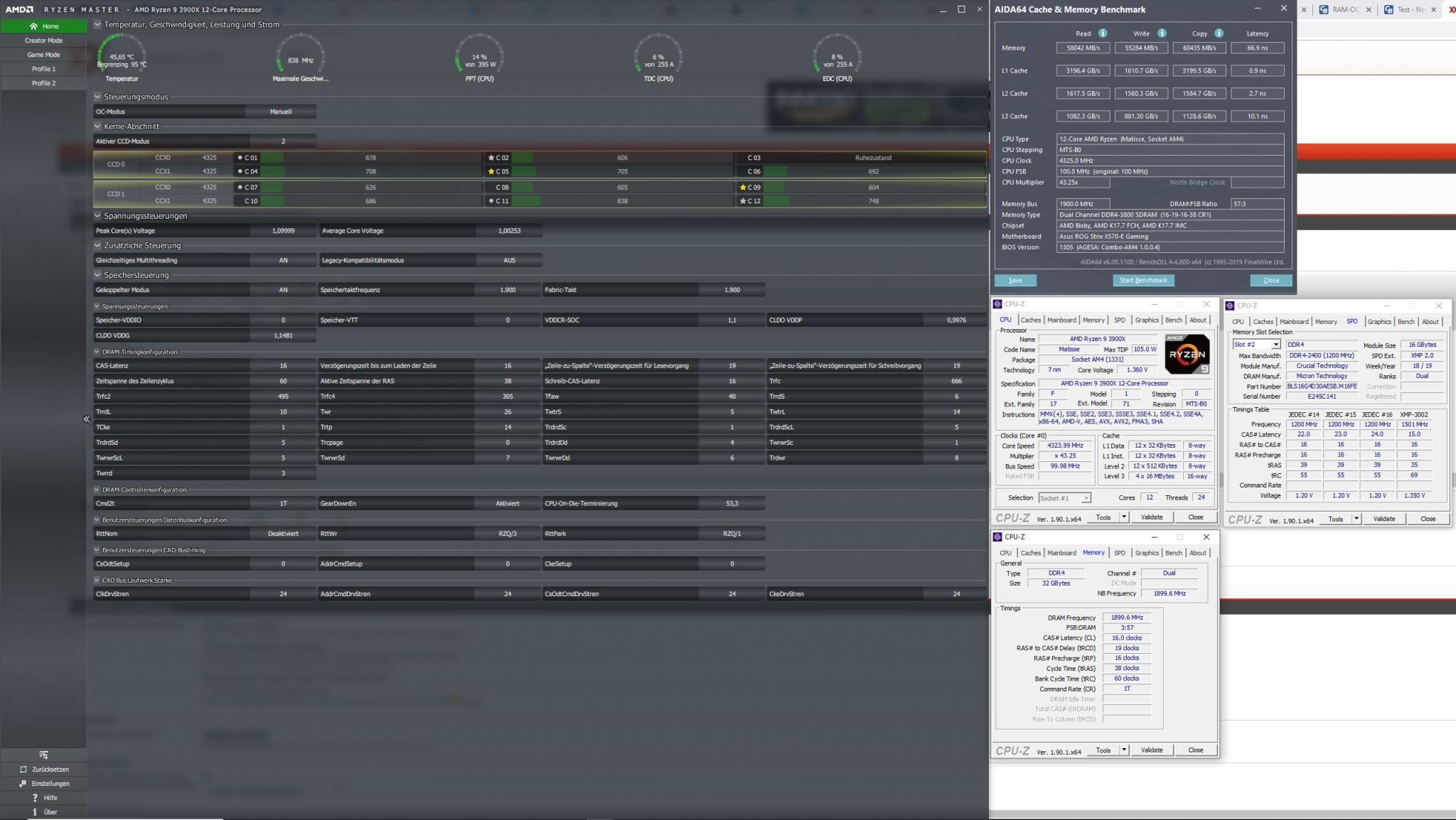Image resolution: width=1456 pixels, height=820 pixels.
Task: Toggle Gekoppelter Modus AN value
Action: [x=283, y=290]
